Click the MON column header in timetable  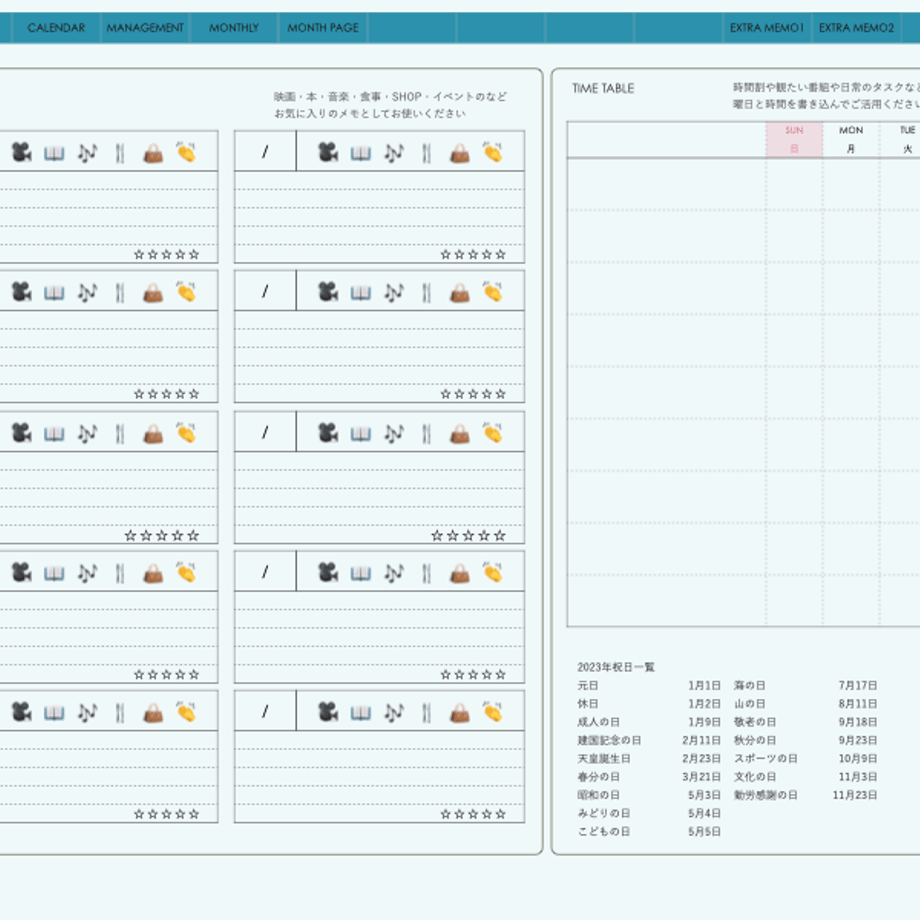(x=851, y=139)
